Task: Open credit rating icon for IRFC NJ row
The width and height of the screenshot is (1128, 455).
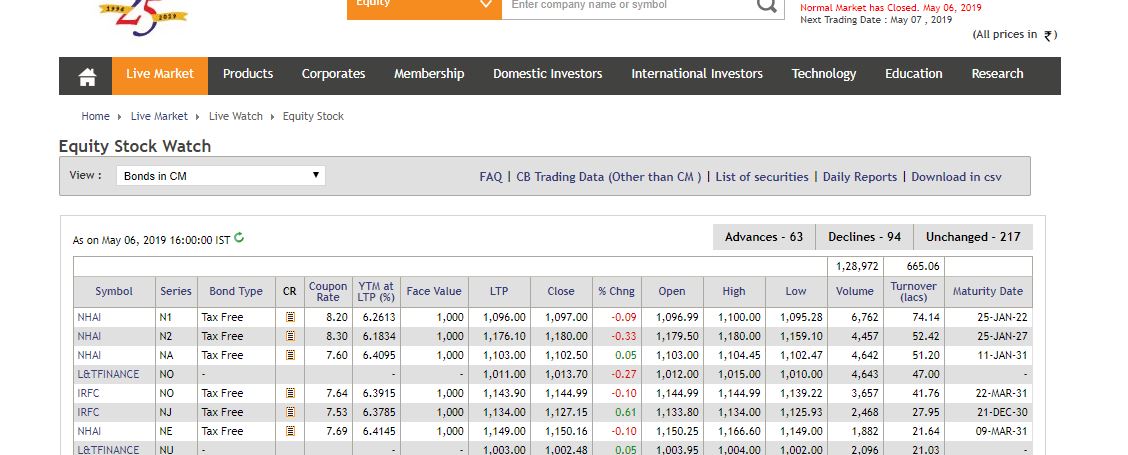Action: 290,412
